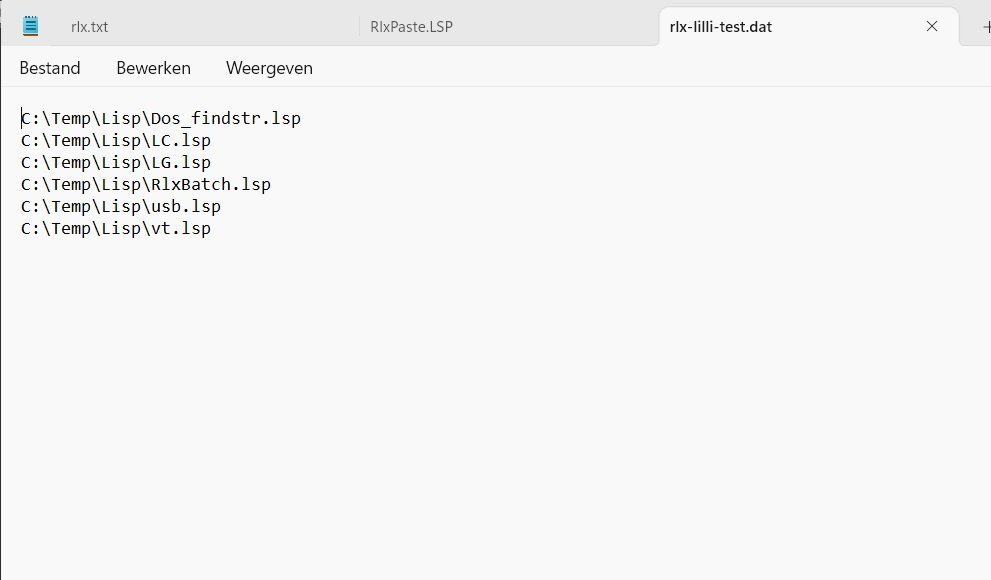Open the Bewerken menu
This screenshot has height=580, width=991.
tap(154, 68)
